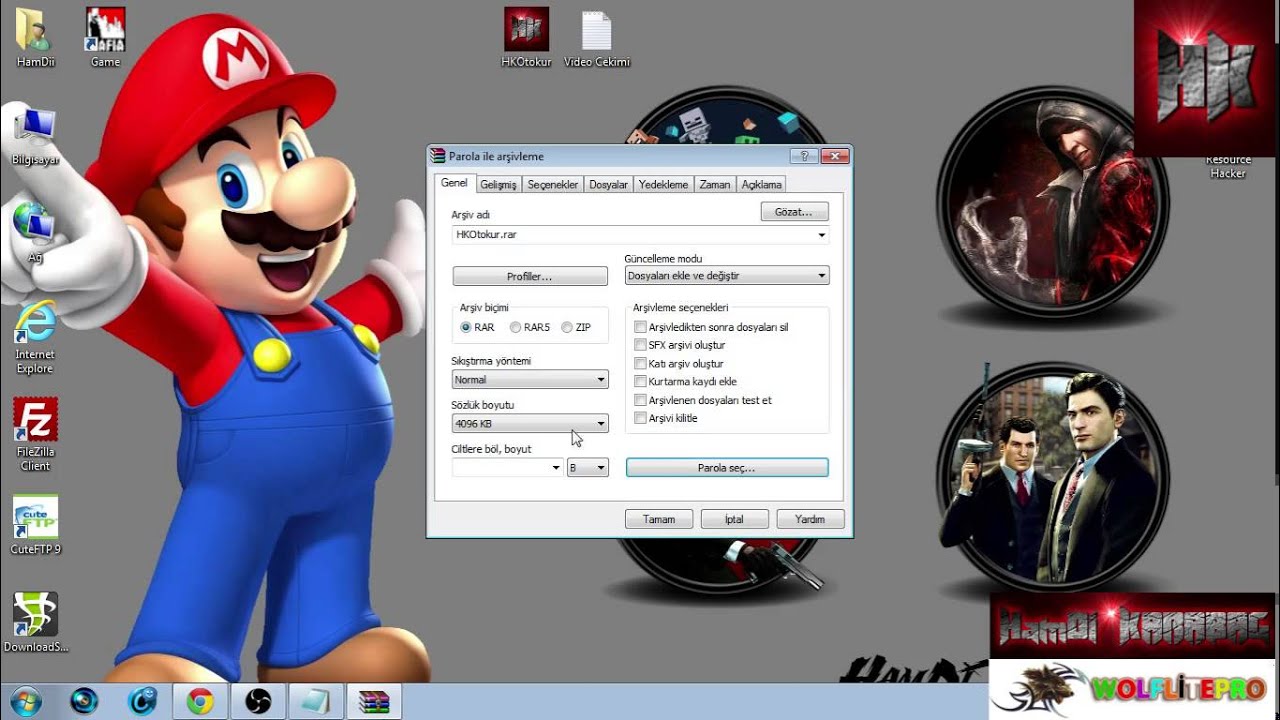1280x720 pixels.
Task: Click the Yardım help button
Action: (810, 519)
